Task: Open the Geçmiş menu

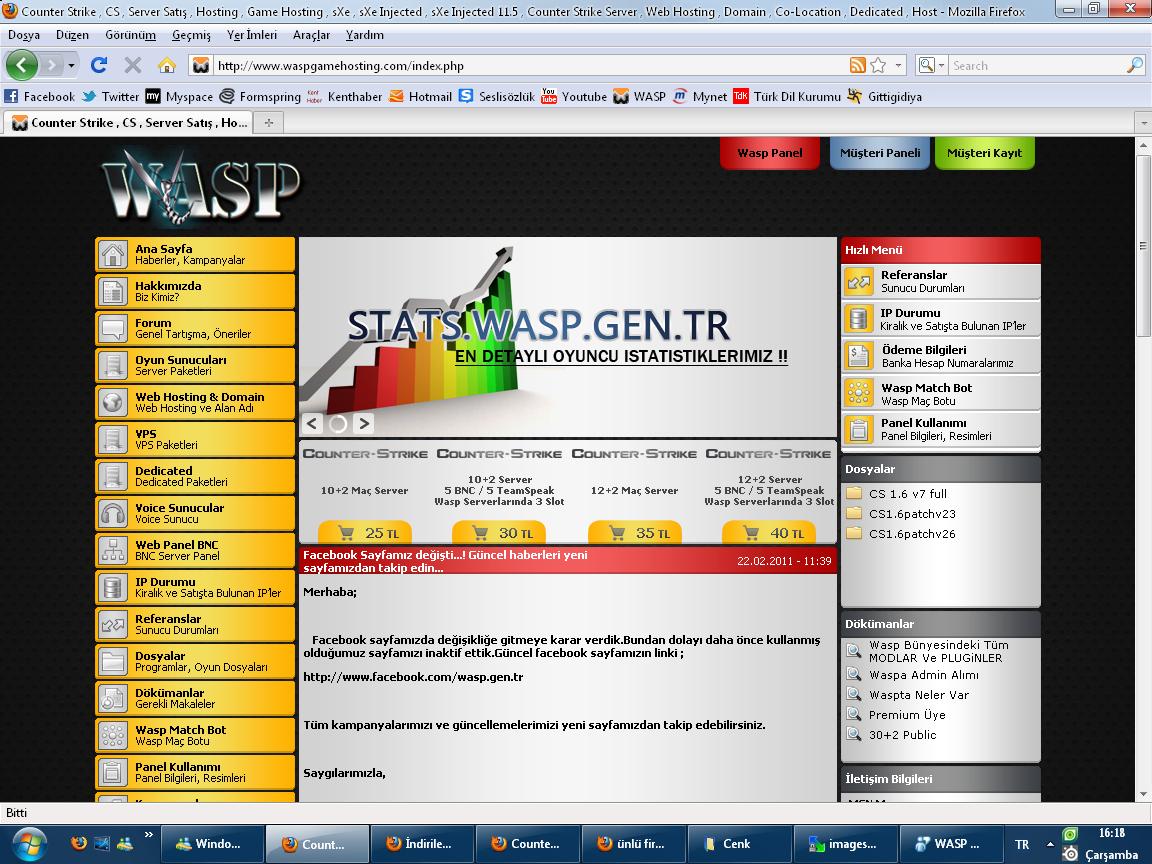Action: point(191,35)
